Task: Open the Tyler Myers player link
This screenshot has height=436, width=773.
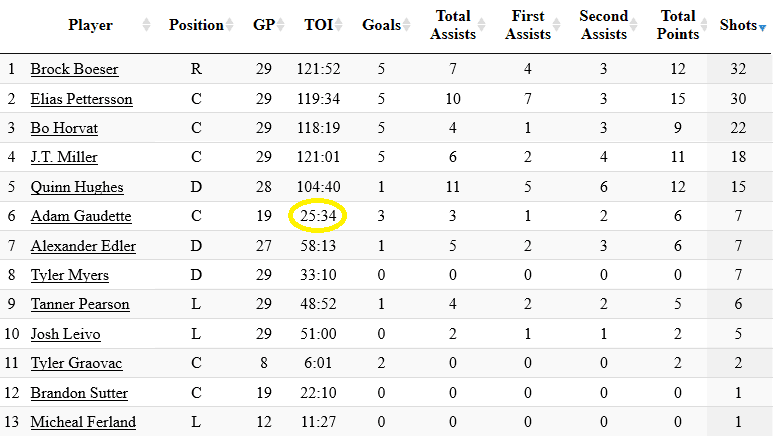Action: point(70,275)
